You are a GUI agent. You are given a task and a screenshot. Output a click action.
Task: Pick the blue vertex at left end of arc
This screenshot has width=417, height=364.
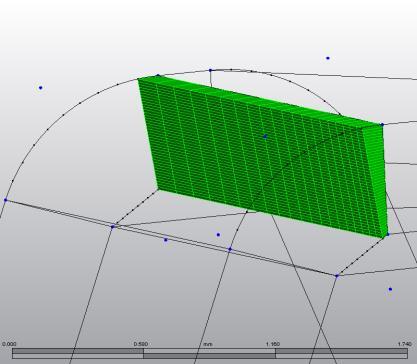(x=5, y=200)
